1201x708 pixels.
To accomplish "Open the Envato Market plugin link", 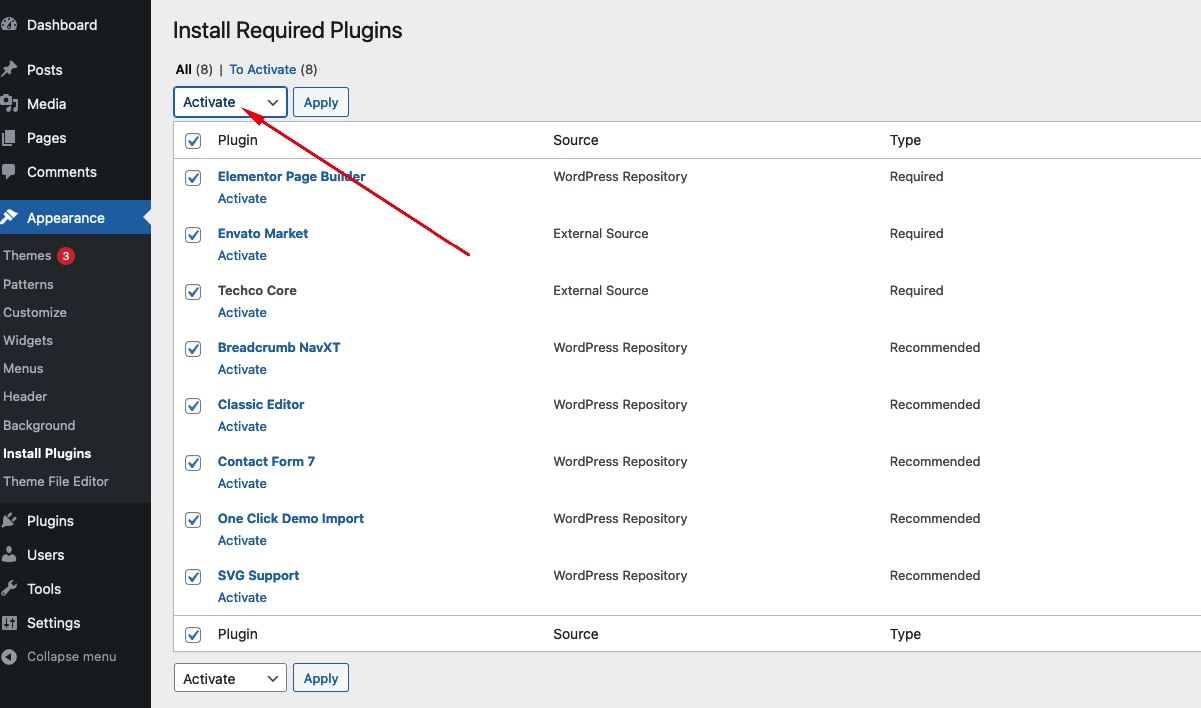I will tap(263, 234).
